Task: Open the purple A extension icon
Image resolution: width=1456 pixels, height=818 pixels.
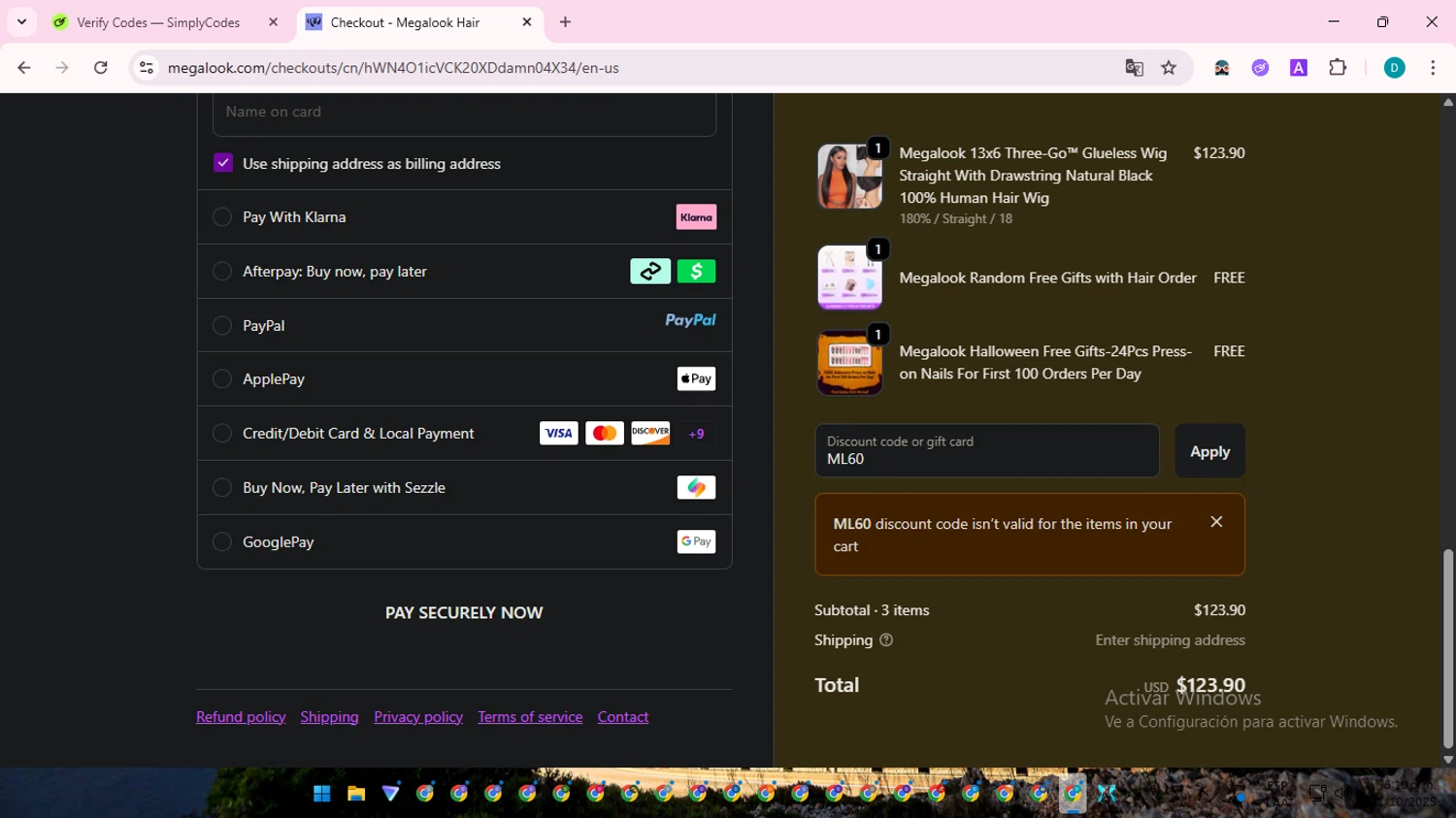Action: [x=1299, y=68]
